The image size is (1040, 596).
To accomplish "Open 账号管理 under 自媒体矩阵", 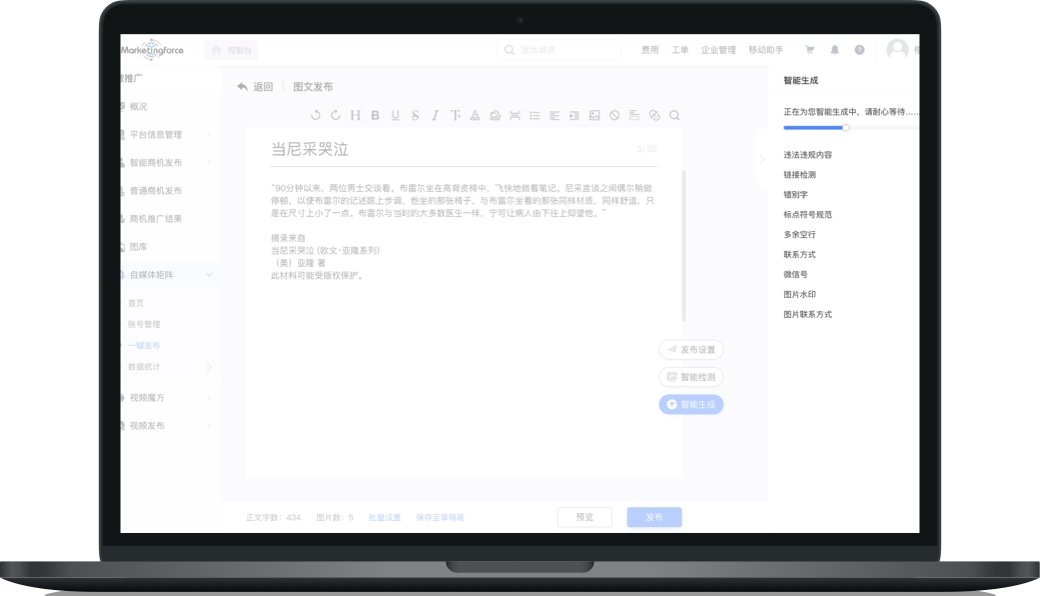I will click(x=144, y=324).
